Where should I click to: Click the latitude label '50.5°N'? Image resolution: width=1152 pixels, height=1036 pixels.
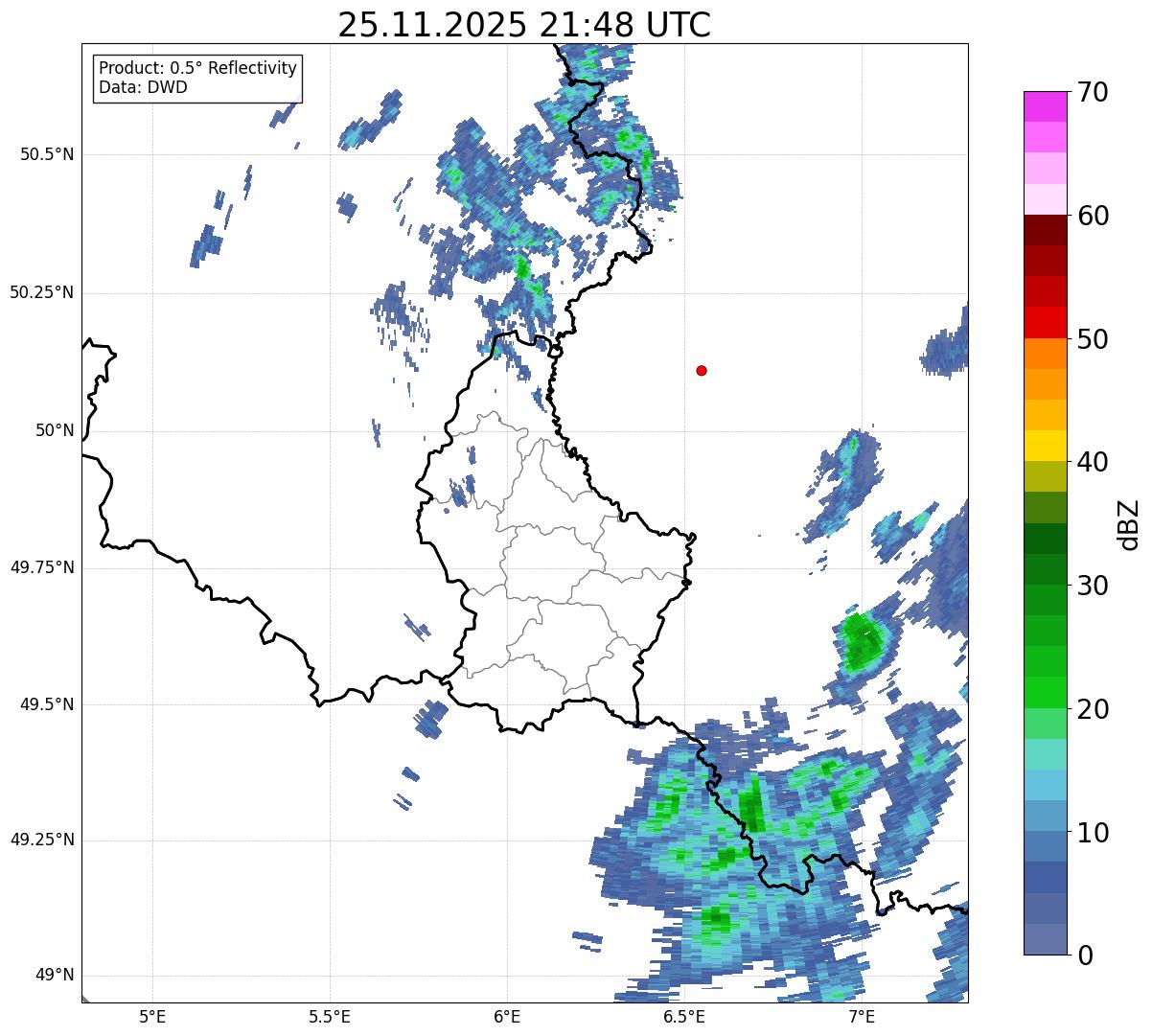click(47, 154)
